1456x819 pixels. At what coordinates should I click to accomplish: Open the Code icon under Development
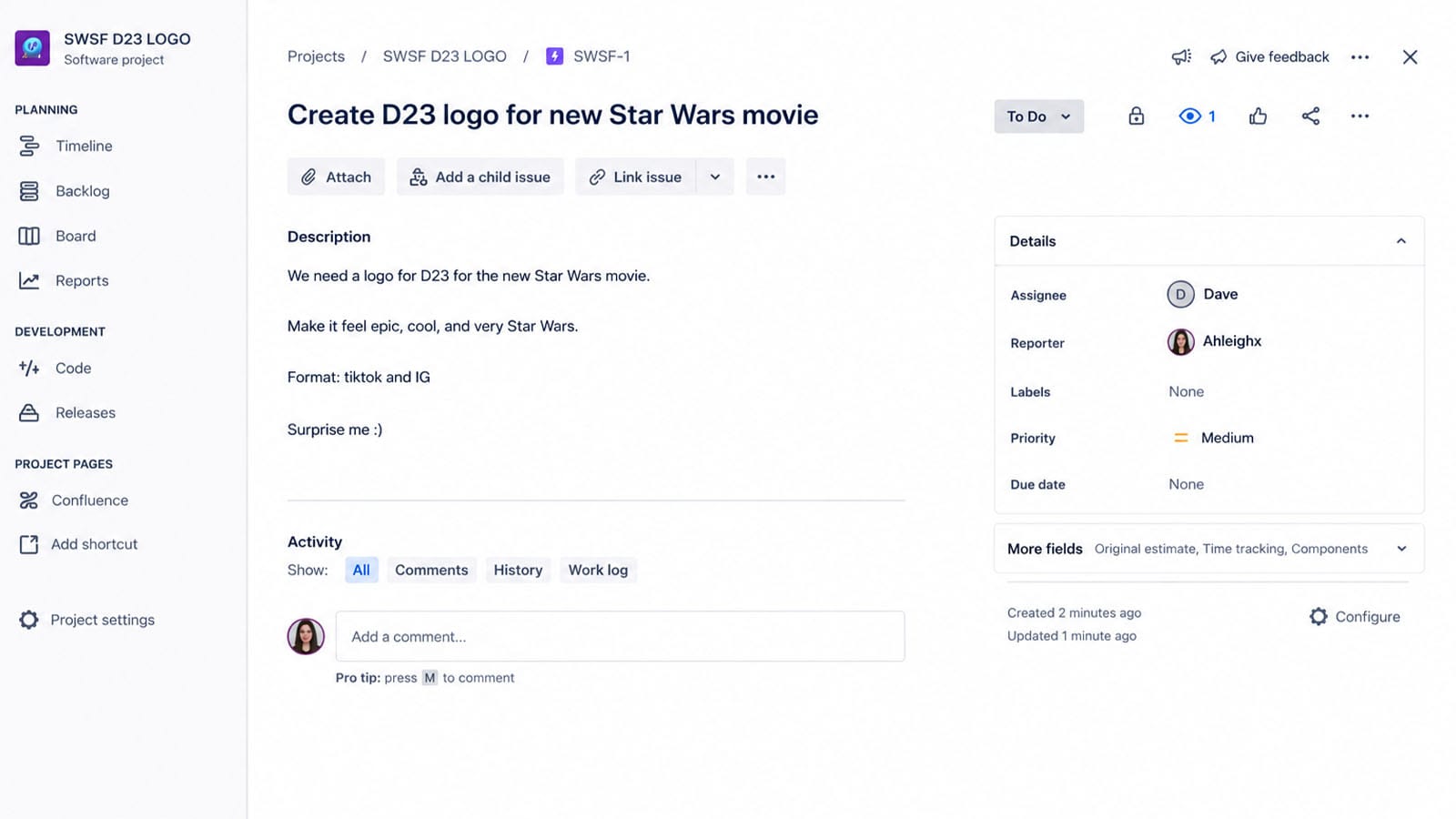point(29,369)
